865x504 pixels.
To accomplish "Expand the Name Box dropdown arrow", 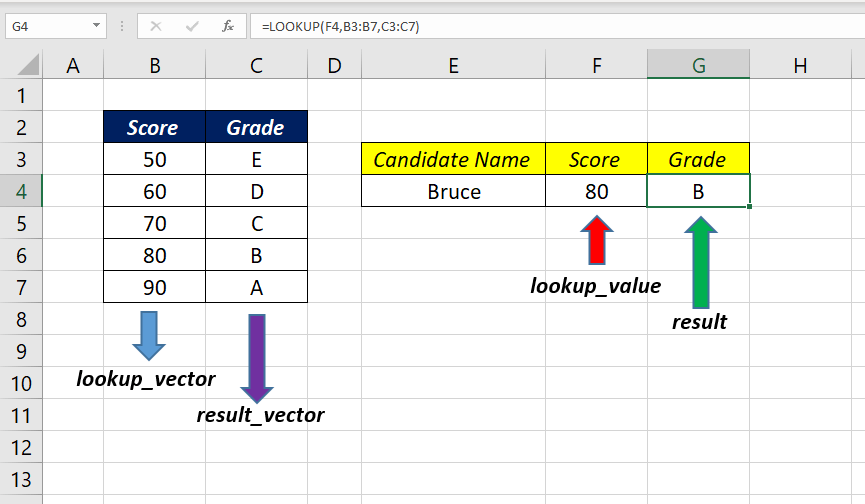I will coord(97,26).
